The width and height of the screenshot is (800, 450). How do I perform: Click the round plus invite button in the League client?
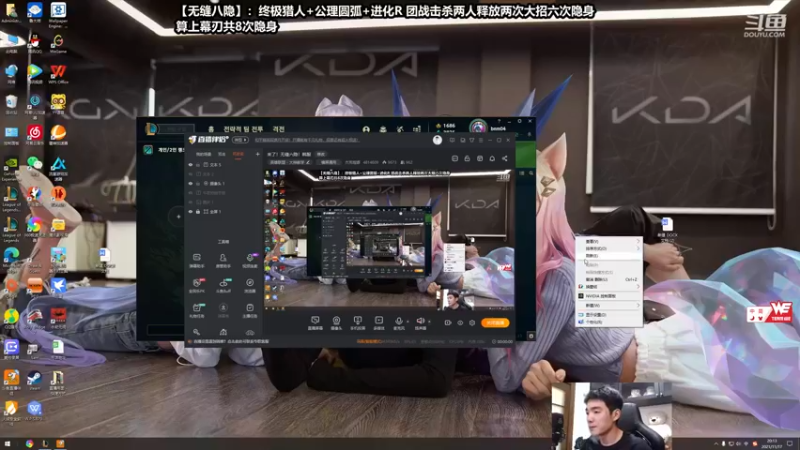[178, 216]
